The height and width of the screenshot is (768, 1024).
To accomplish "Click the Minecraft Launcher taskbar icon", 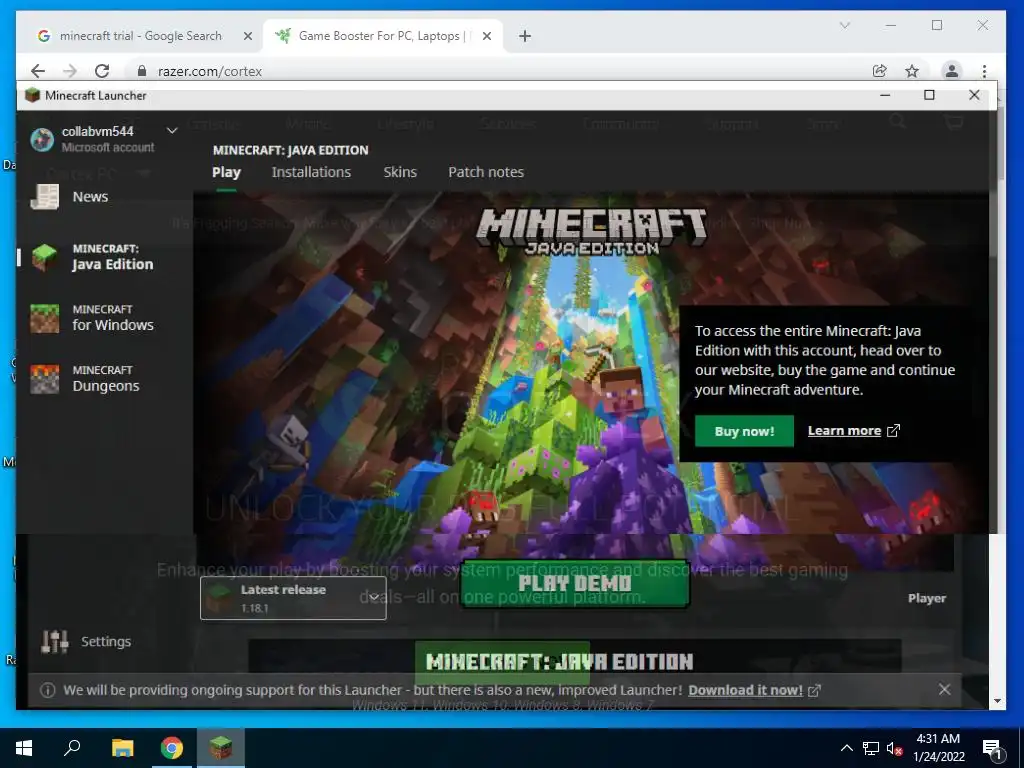I will point(221,748).
